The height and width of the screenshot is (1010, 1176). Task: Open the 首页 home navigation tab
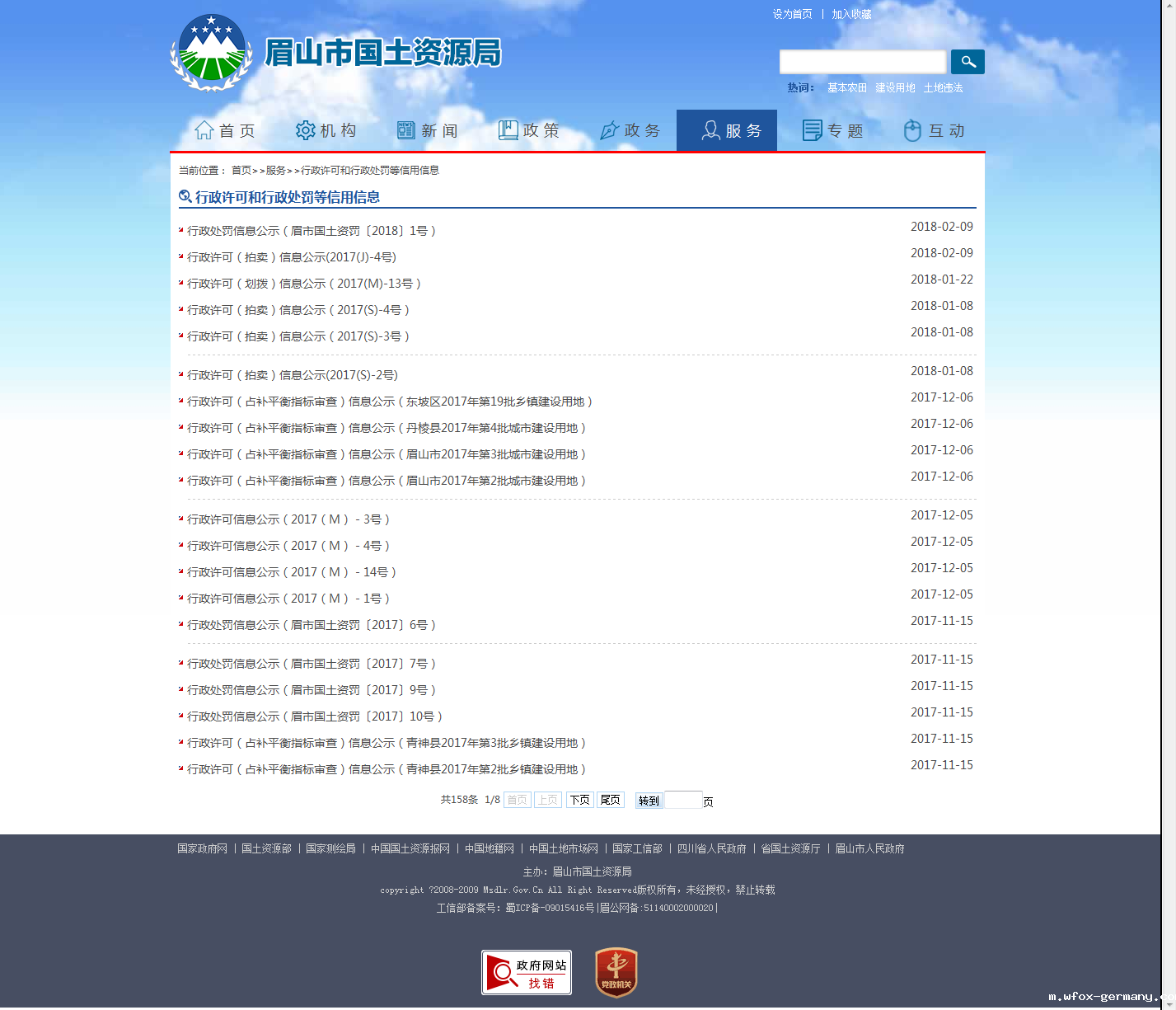[x=225, y=130]
